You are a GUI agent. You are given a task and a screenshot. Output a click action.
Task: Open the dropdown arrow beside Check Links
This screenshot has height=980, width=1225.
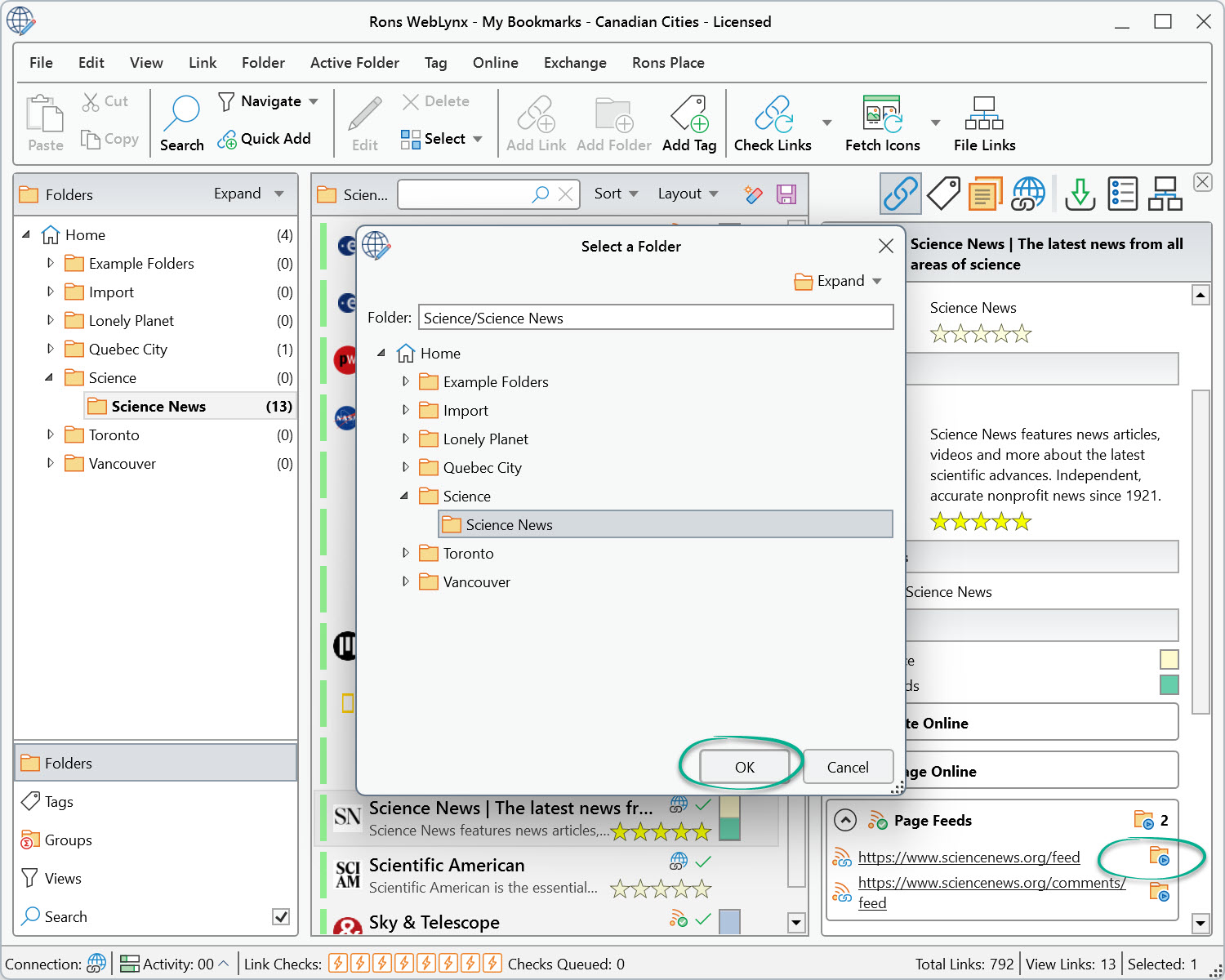pyautogui.click(x=826, y=123)
